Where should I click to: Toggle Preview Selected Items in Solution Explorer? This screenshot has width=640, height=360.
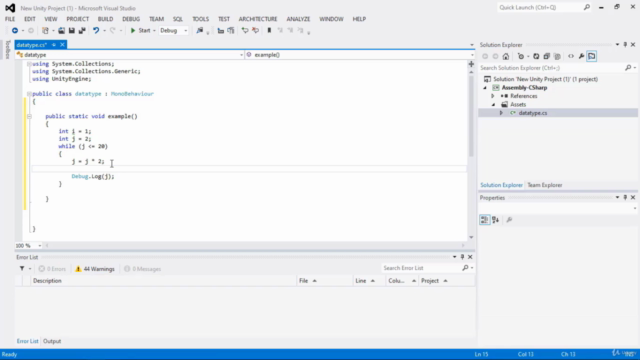point(592,56)
